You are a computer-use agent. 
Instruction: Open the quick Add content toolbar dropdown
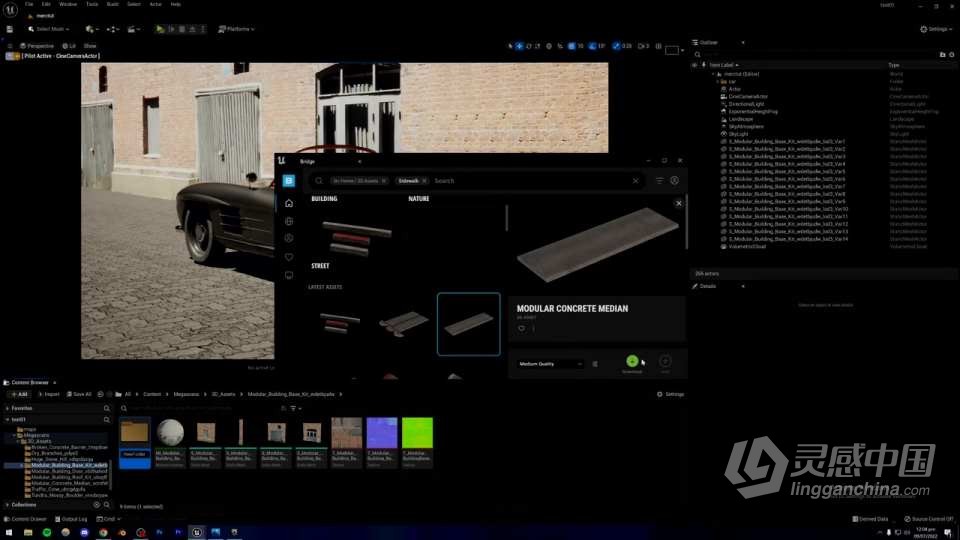click(92, 29)
